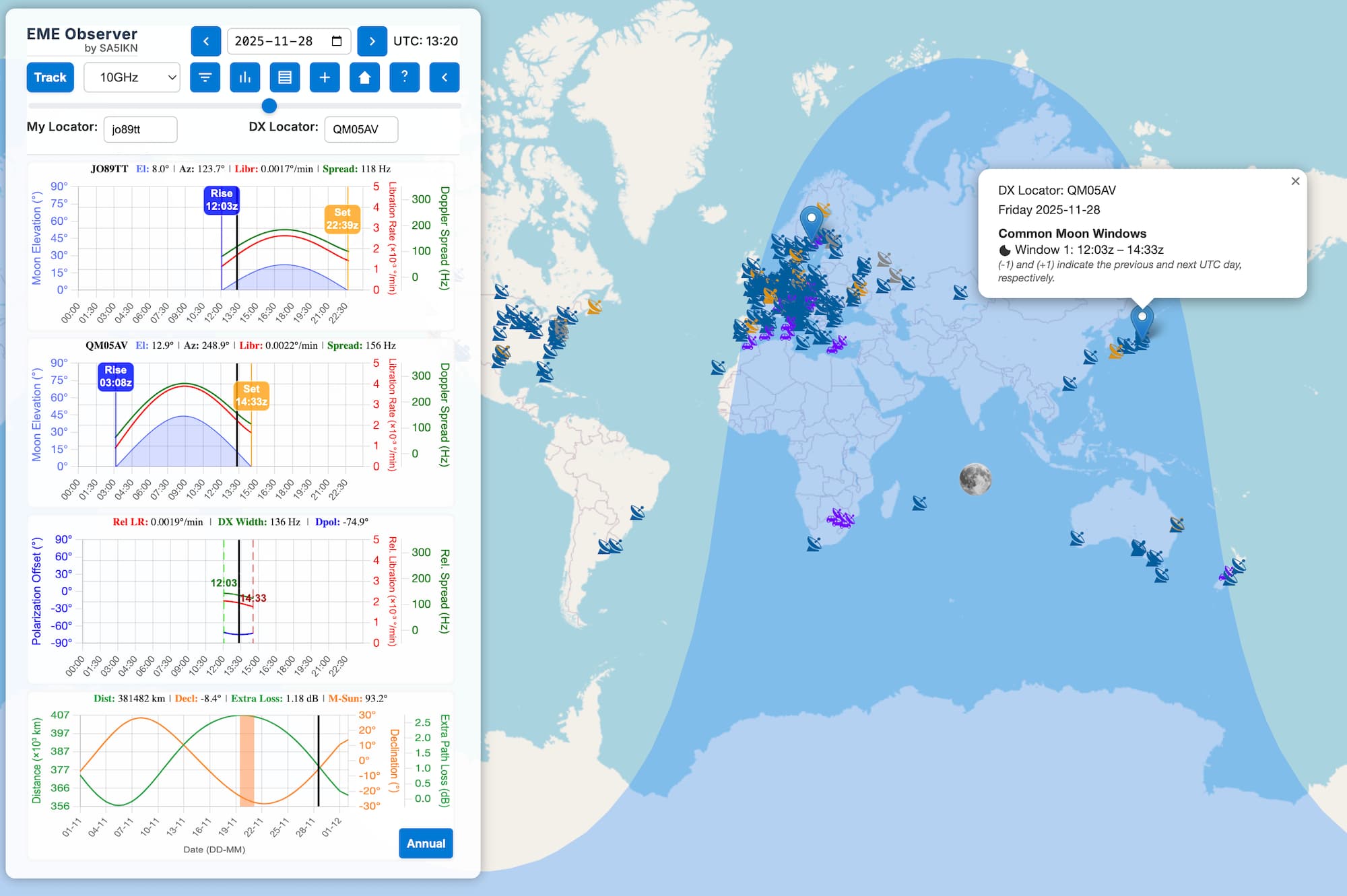Click the home icon button
This screenshot has height=896, width=1347.
pos(364,77)
